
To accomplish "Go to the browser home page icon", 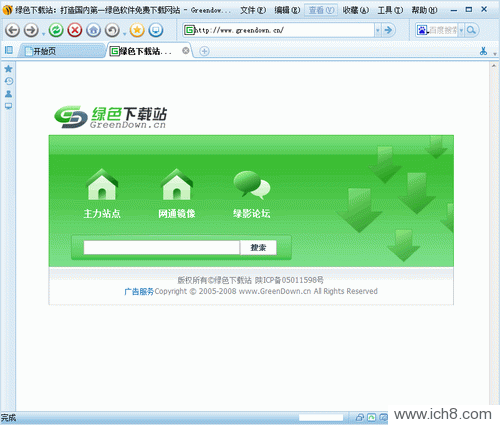I will pos(93,30).
